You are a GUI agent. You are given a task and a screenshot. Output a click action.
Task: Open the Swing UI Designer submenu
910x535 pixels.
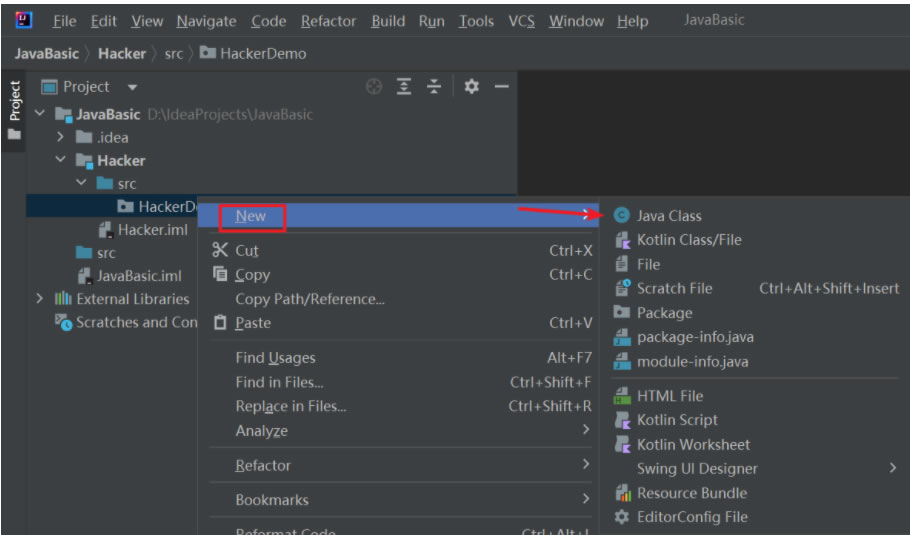(x=697, y=469)
